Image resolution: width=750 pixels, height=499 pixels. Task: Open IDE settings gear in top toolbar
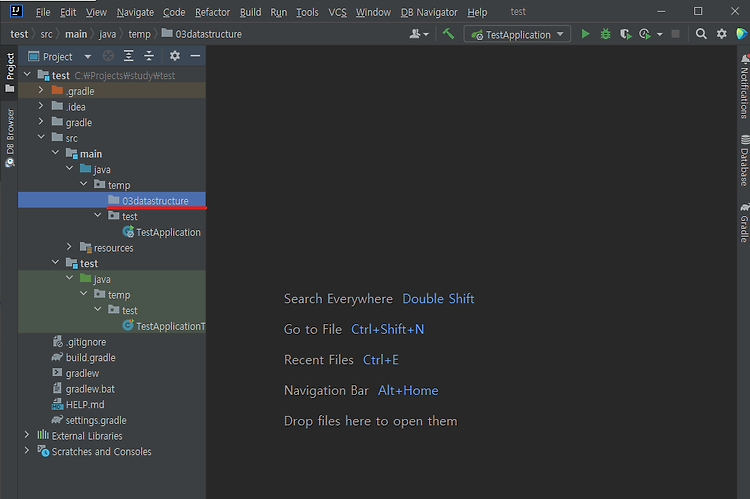(721, 34)
